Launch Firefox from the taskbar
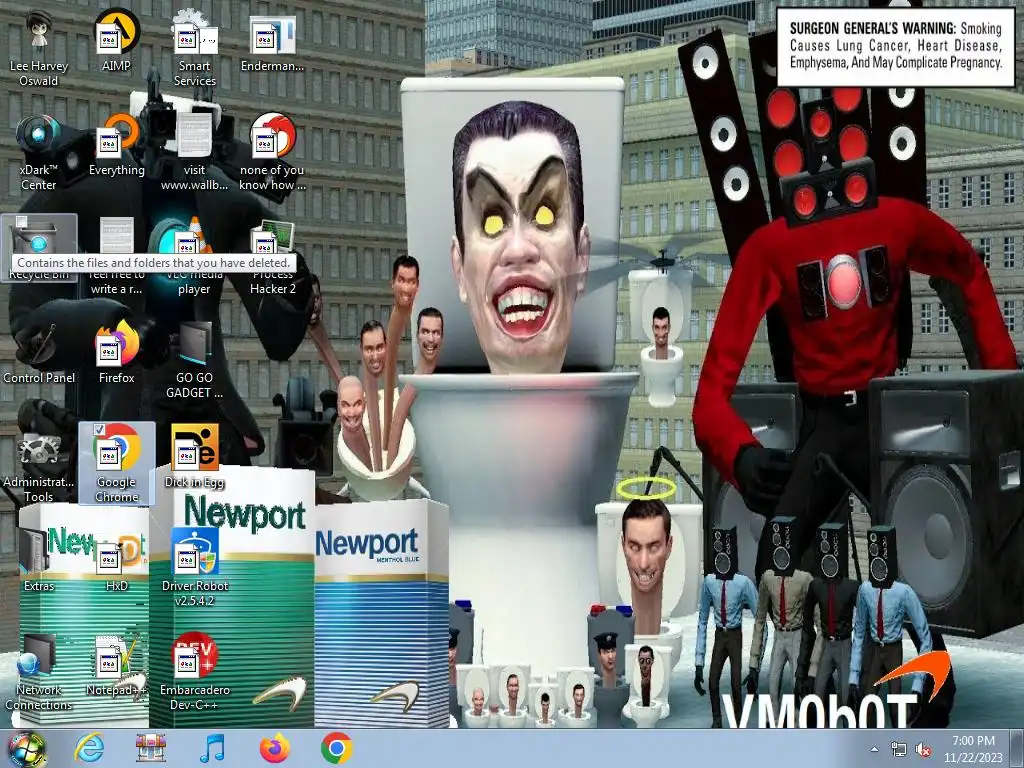Viewport: 1024px width, 768px height. coord(274,748)
